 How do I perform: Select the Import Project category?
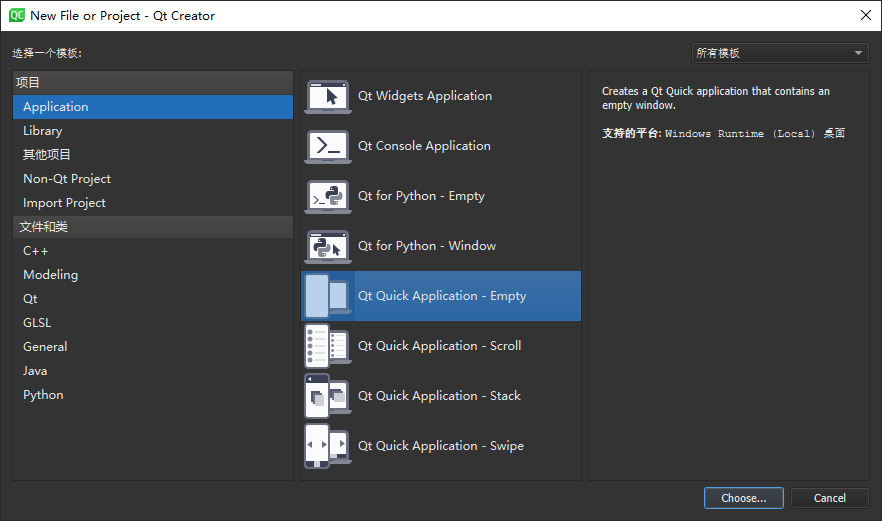pos(153,203)
